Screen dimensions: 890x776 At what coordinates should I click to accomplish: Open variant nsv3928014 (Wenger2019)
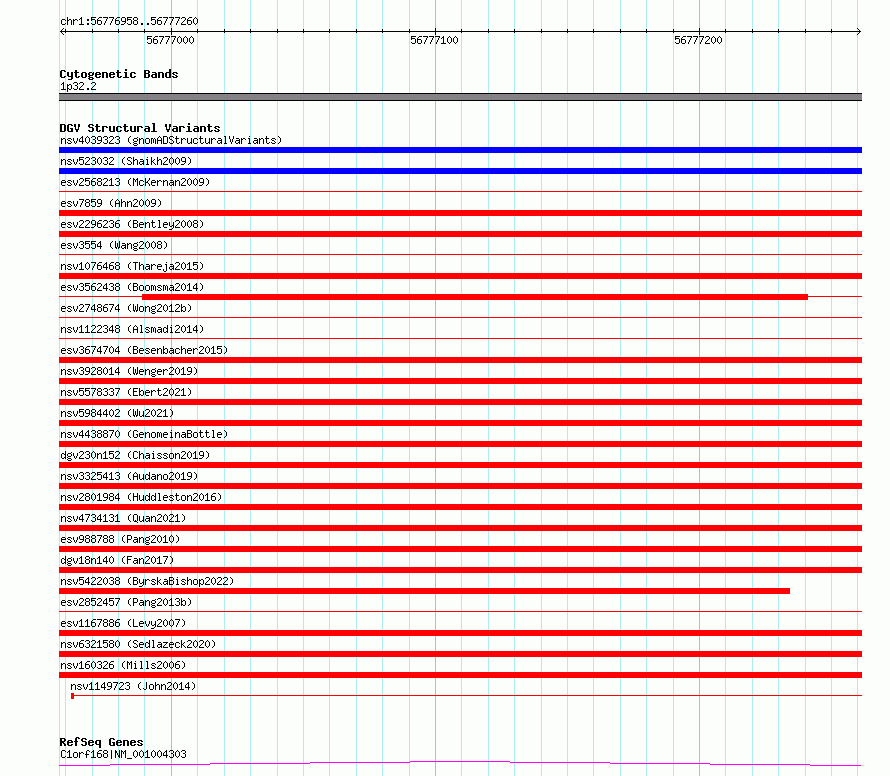click(x=129, y=371)
